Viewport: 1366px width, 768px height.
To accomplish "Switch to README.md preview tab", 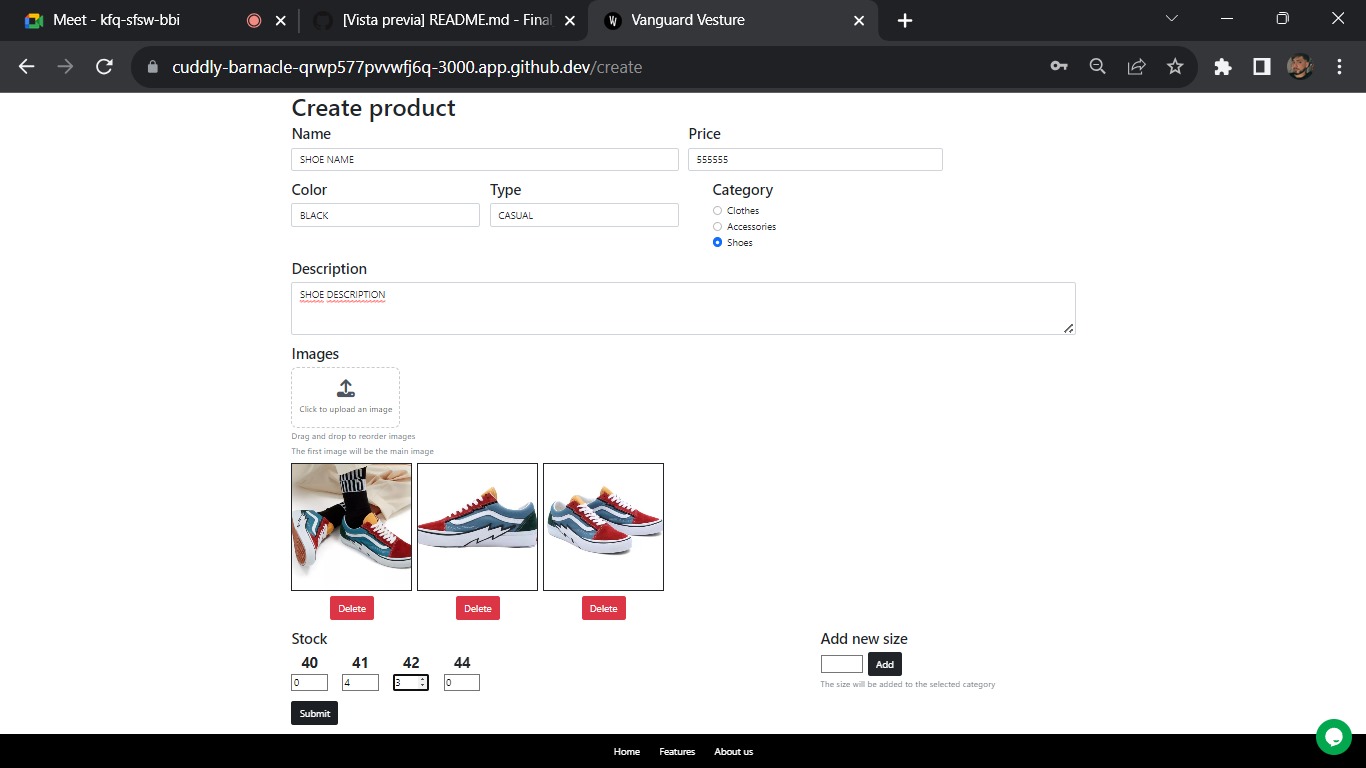I will point(444,20).
